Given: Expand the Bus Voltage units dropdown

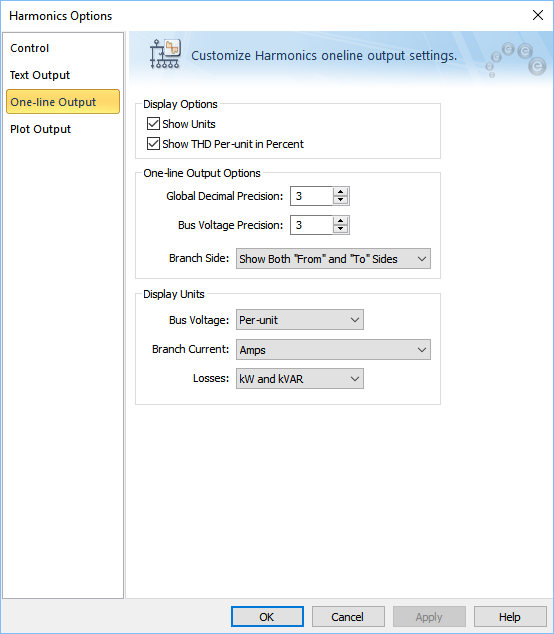Looking at the screenshot, I should coord(300,320).
